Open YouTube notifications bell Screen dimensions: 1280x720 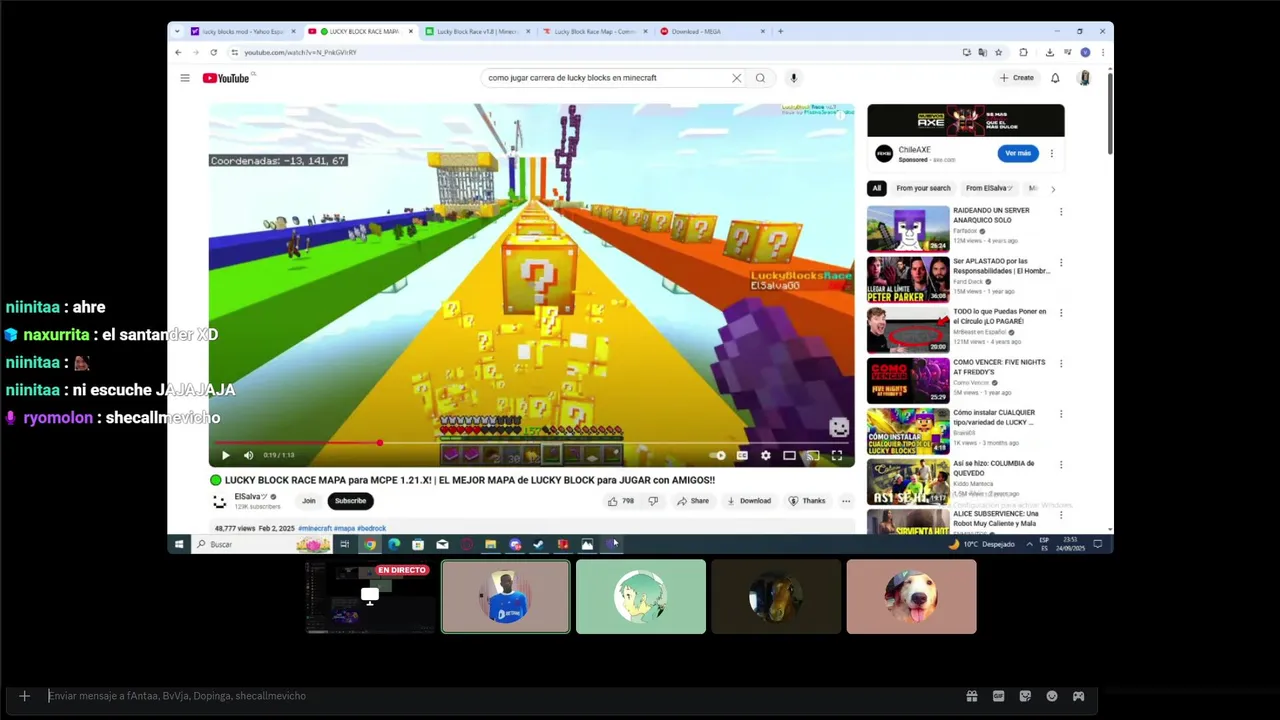pos(1055,78)
